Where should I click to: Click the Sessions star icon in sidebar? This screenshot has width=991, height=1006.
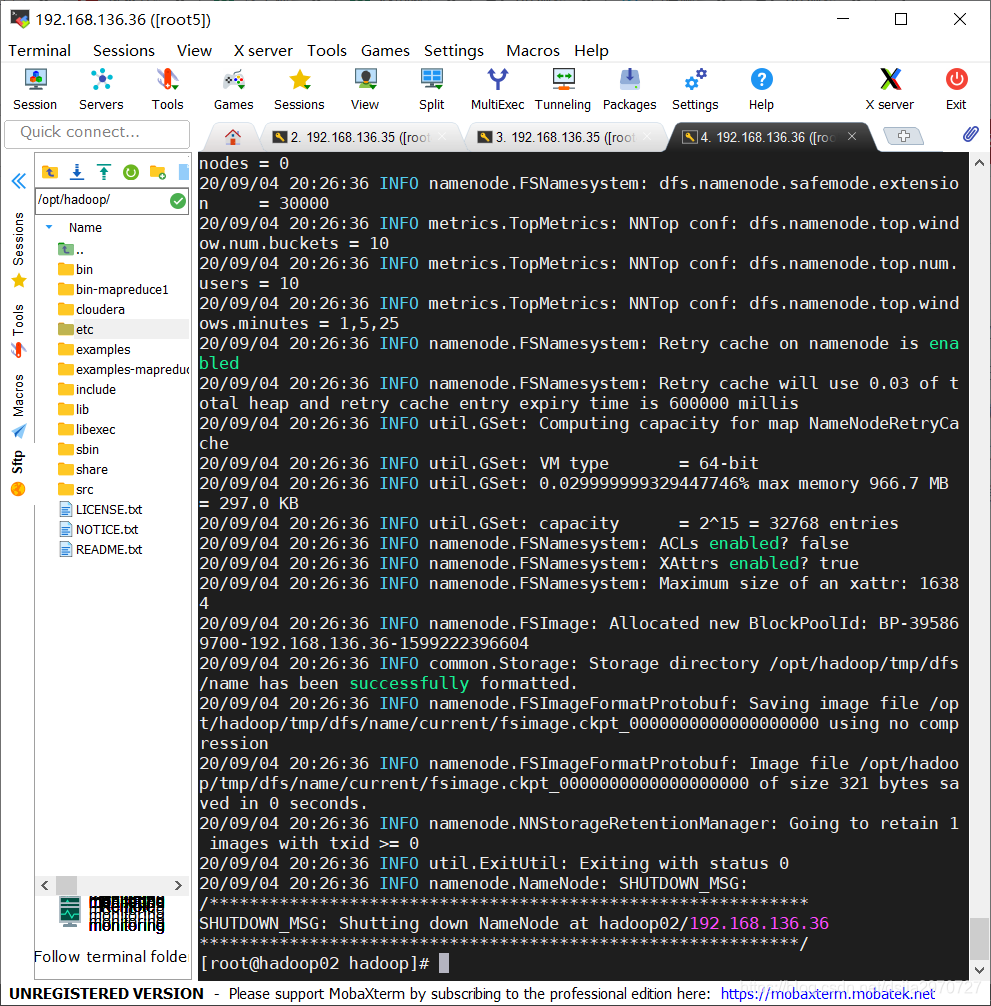19,281
